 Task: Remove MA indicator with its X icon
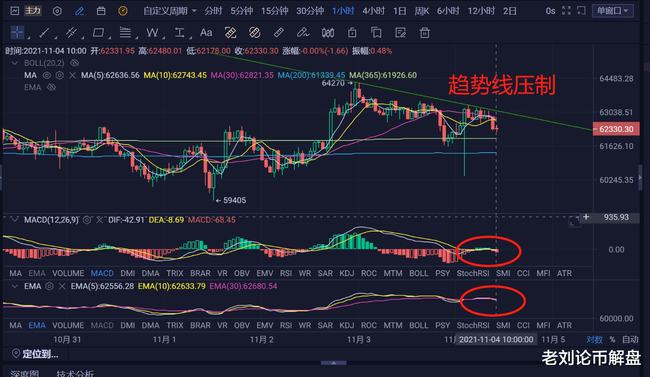point(72,75)
